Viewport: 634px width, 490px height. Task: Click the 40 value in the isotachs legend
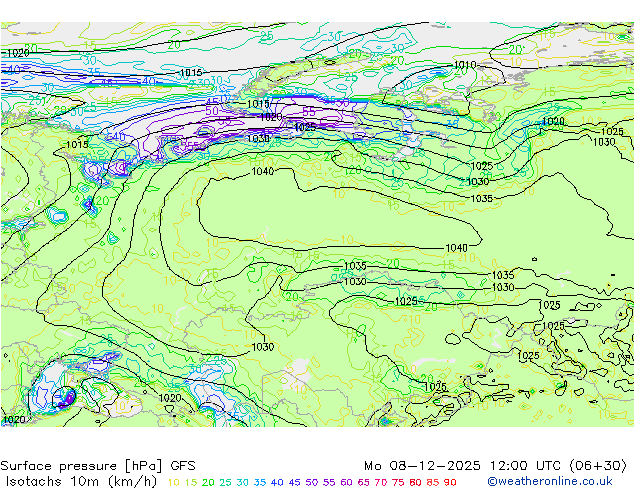(x=277, y=482)
